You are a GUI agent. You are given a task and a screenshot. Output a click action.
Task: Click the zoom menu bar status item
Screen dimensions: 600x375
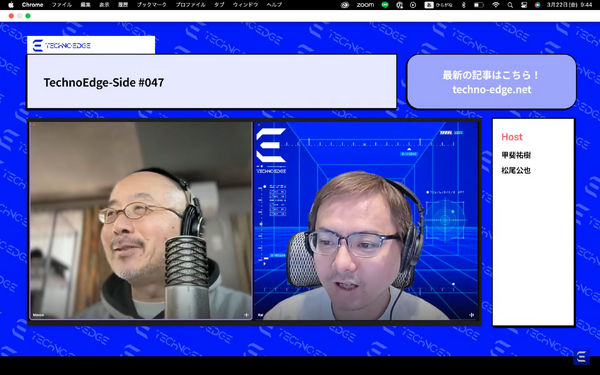tap(365, 5)
